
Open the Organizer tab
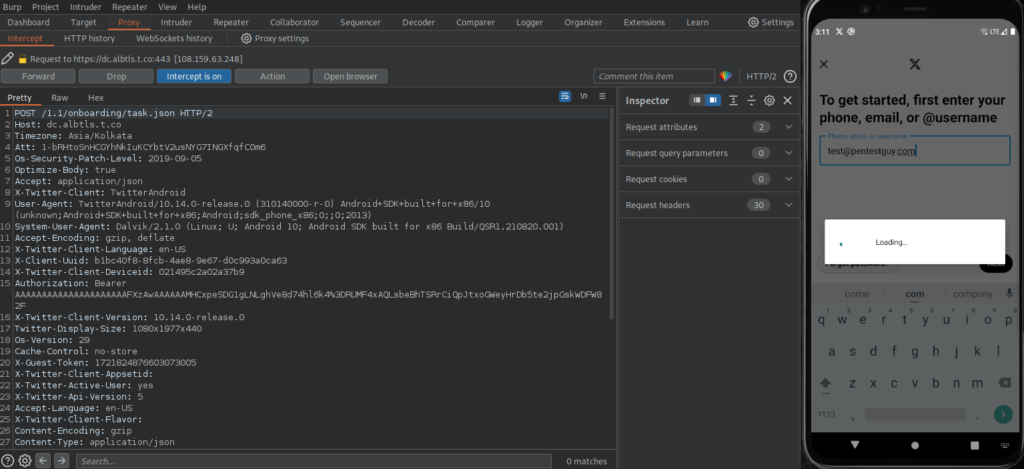(583, 22)
